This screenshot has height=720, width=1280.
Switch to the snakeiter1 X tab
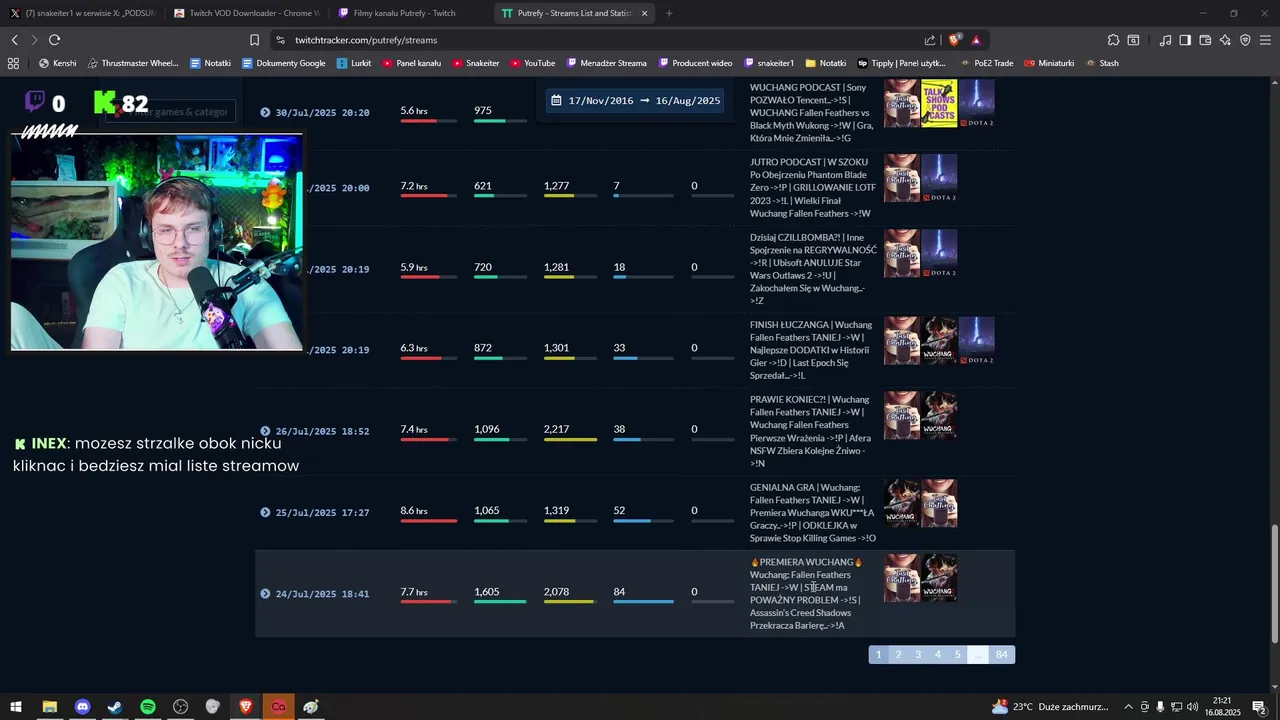pos(83,13)
